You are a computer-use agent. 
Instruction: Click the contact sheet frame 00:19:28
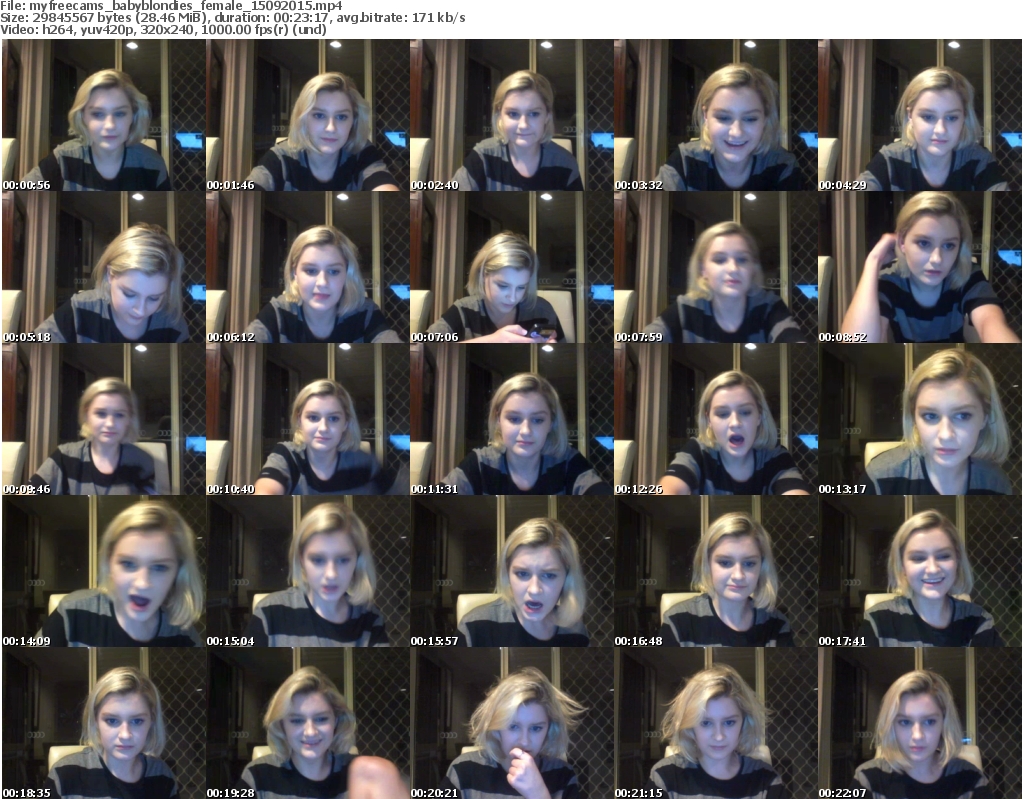tap(308, 723)
